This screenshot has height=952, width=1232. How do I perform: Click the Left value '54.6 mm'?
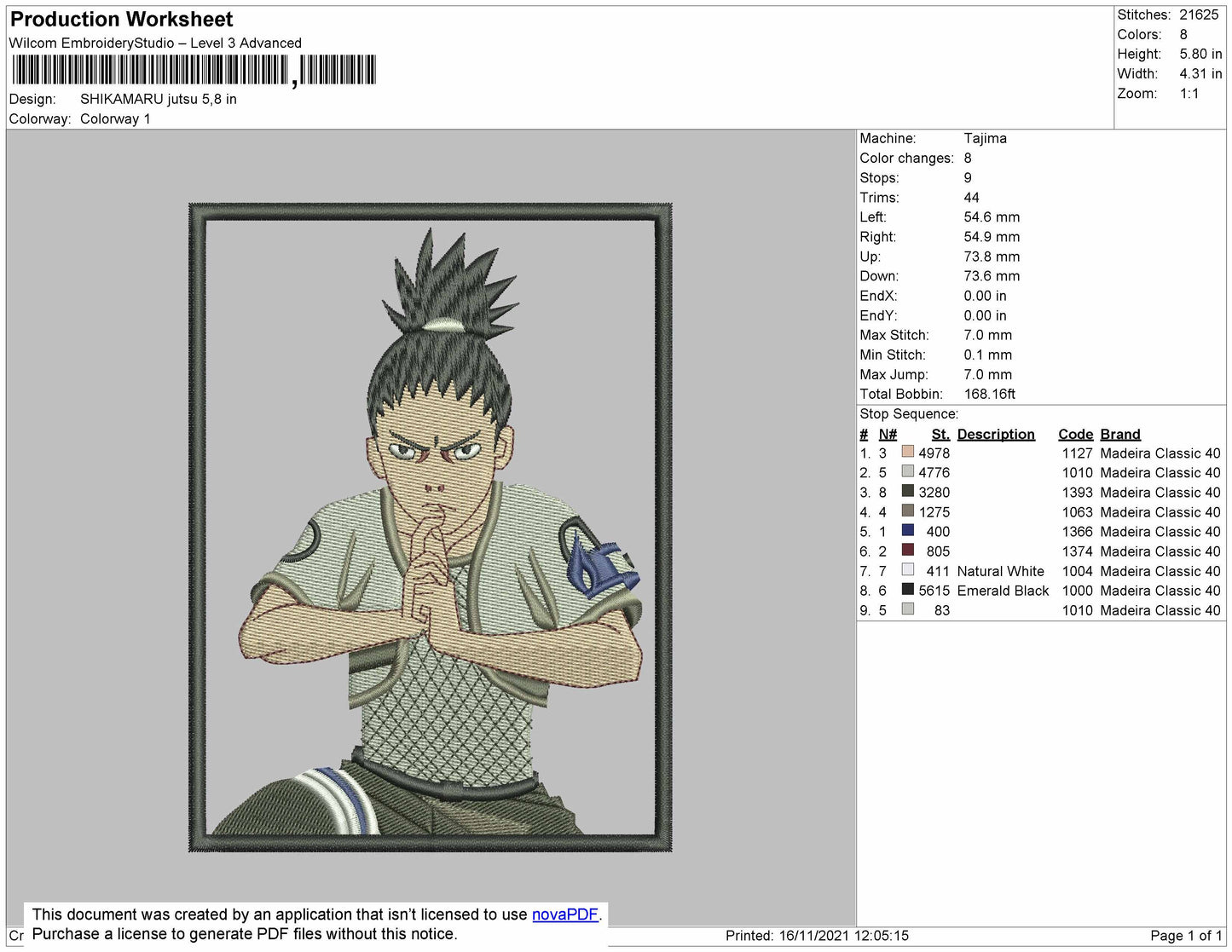[x=992, y=216]
